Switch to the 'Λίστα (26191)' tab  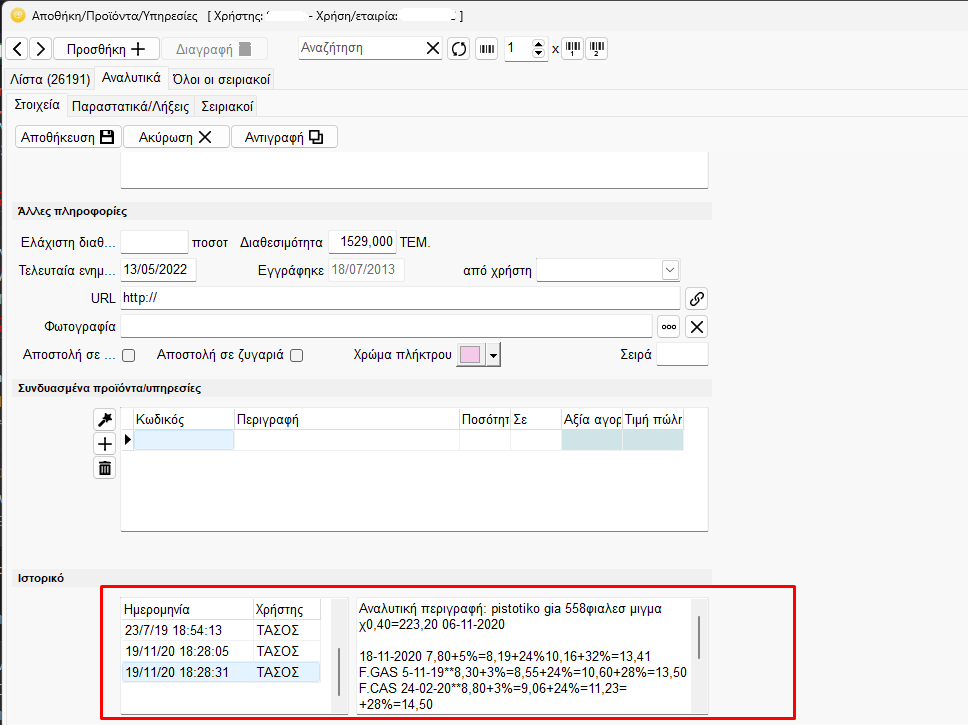(x=50, y=80)
